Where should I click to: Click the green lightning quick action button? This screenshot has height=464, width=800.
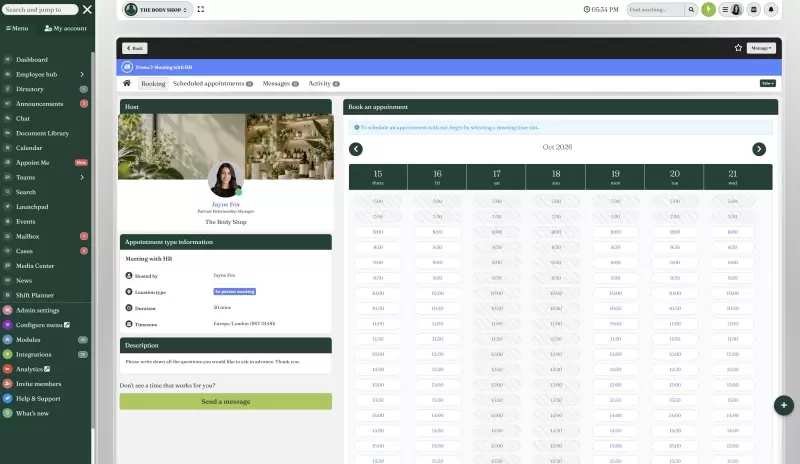click(x=708, y=9)
